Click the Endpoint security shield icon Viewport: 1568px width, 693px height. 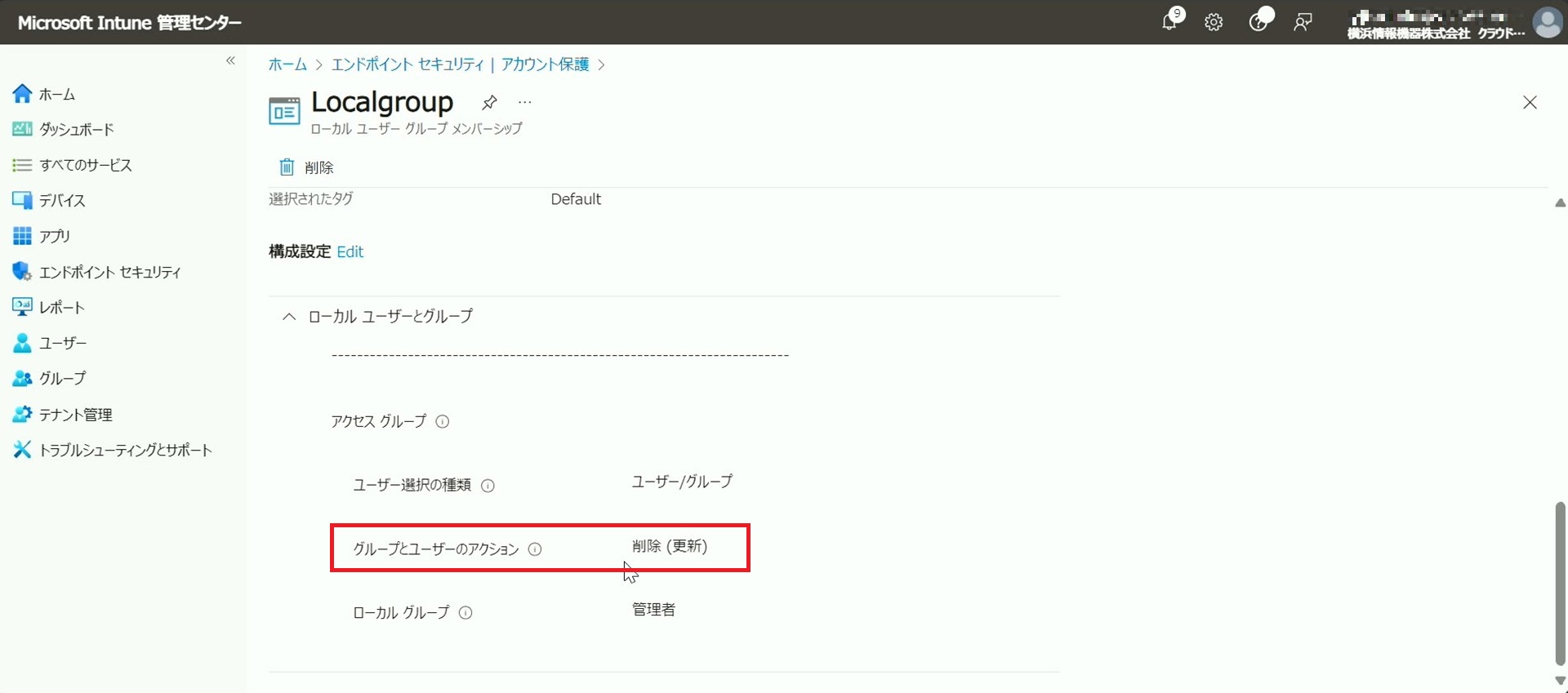(22, 271)
